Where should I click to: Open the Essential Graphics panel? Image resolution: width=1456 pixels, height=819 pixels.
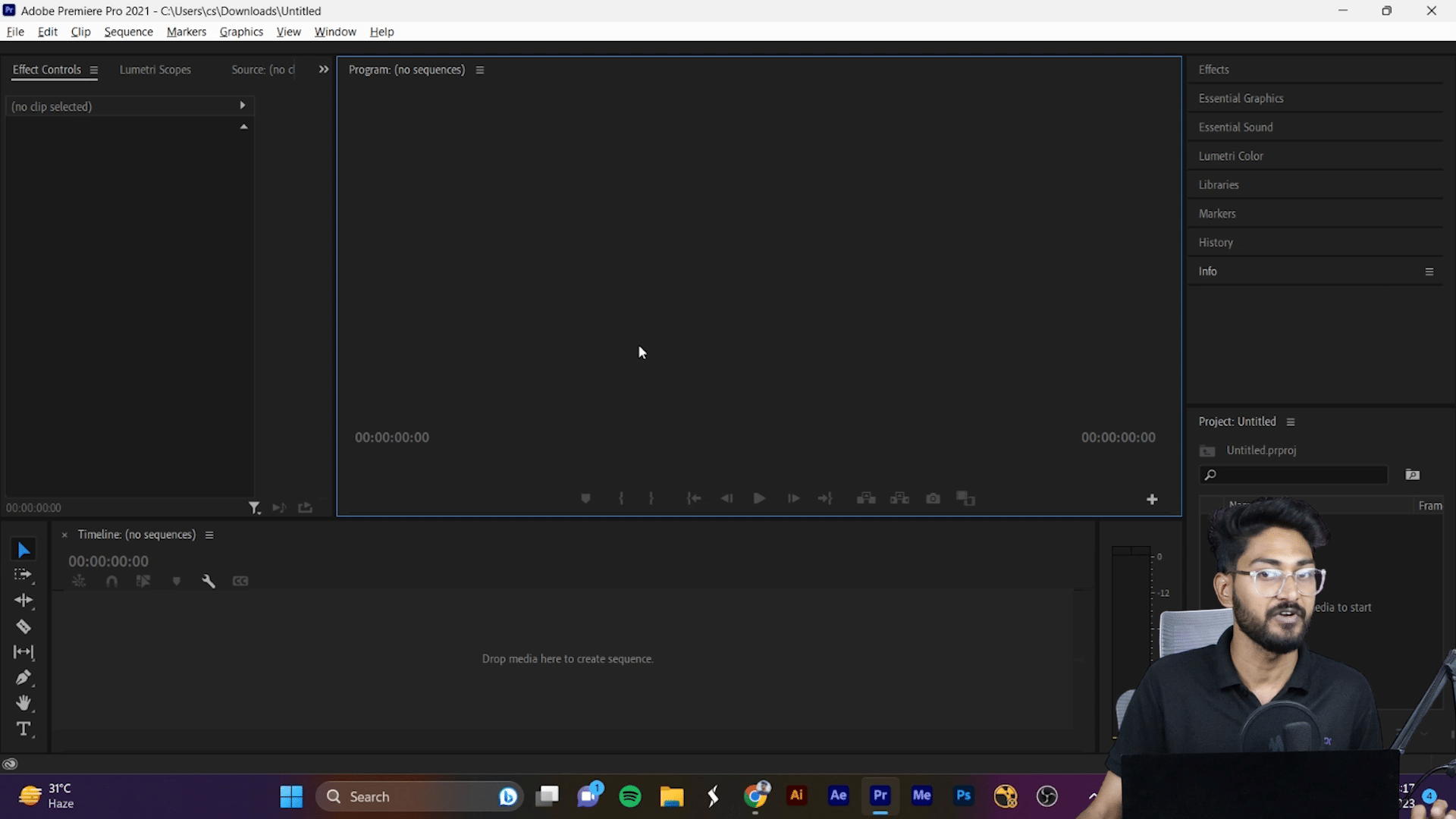point(1241,99)
